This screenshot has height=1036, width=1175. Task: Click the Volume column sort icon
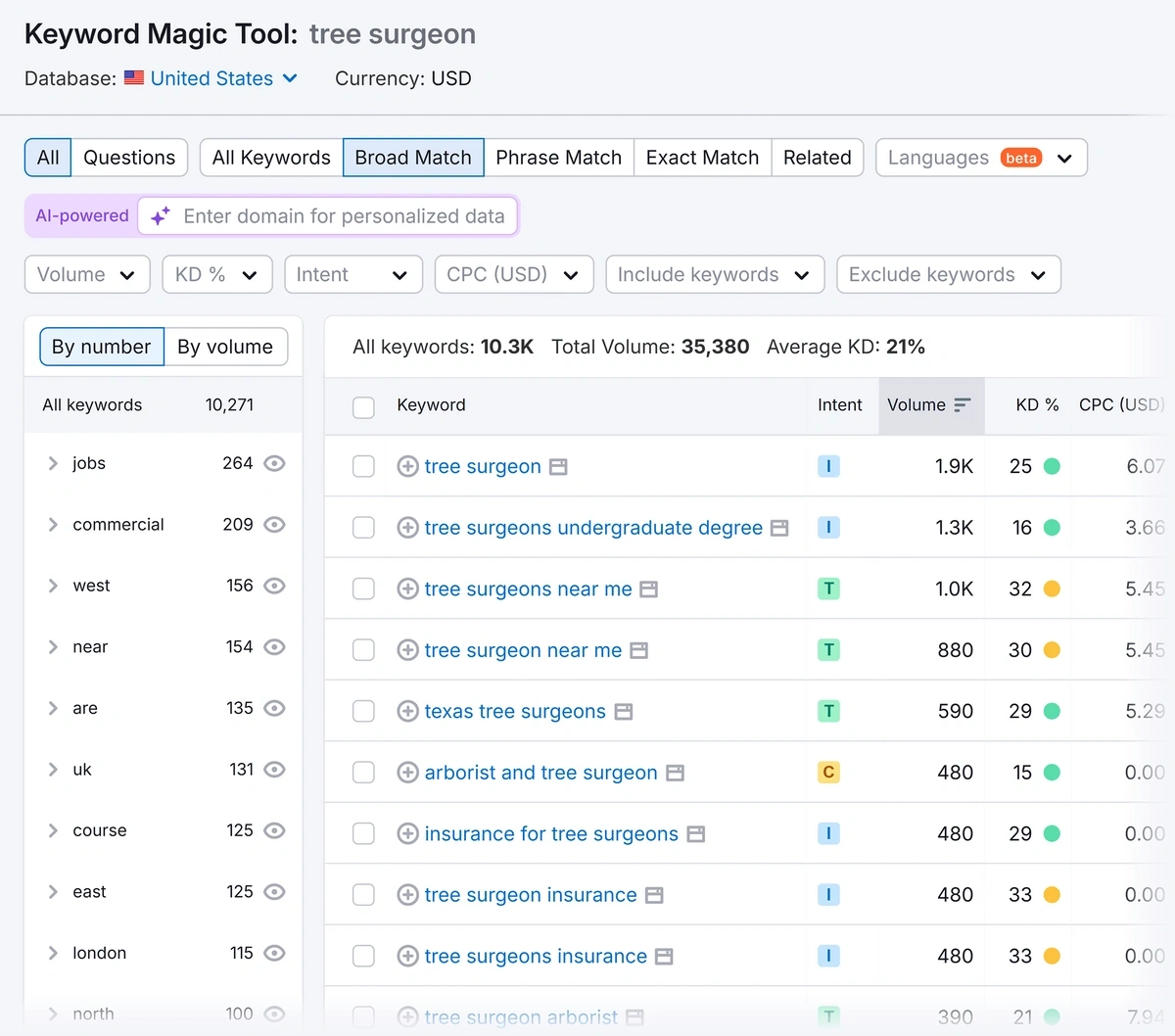pos(963,405)
